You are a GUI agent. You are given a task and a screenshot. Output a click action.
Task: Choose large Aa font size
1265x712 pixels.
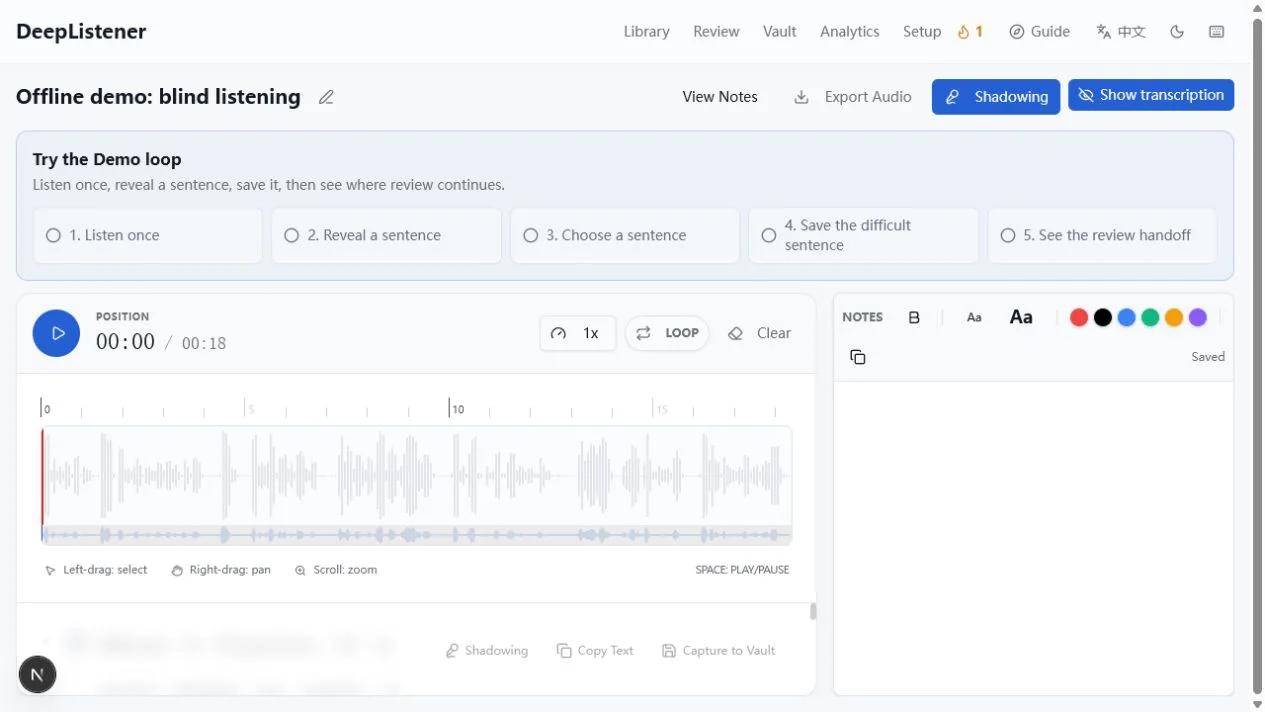point(1021,317)
